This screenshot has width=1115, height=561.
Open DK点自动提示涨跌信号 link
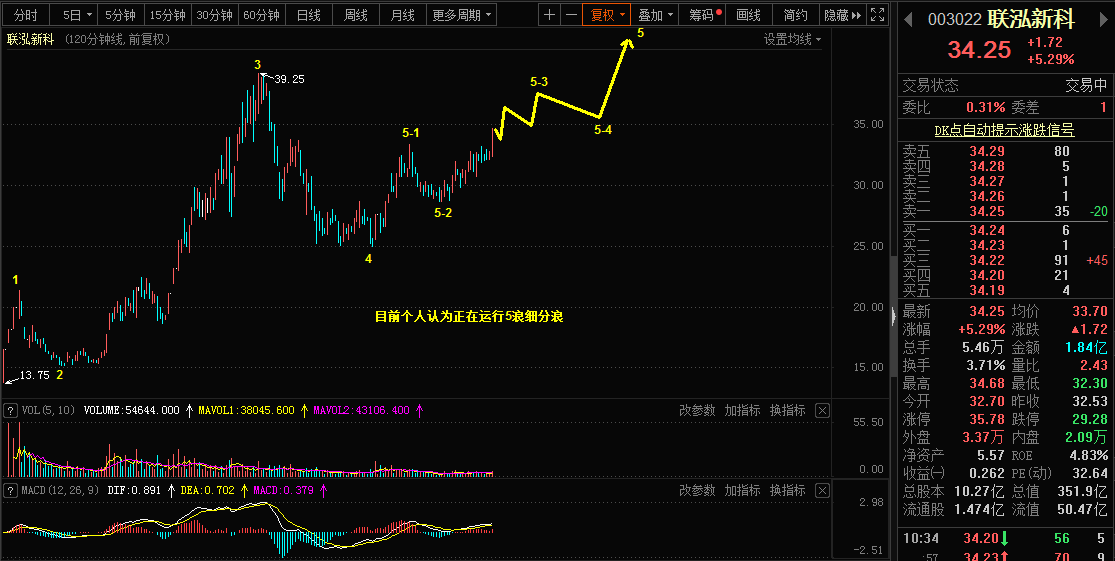pos(1004,130)
